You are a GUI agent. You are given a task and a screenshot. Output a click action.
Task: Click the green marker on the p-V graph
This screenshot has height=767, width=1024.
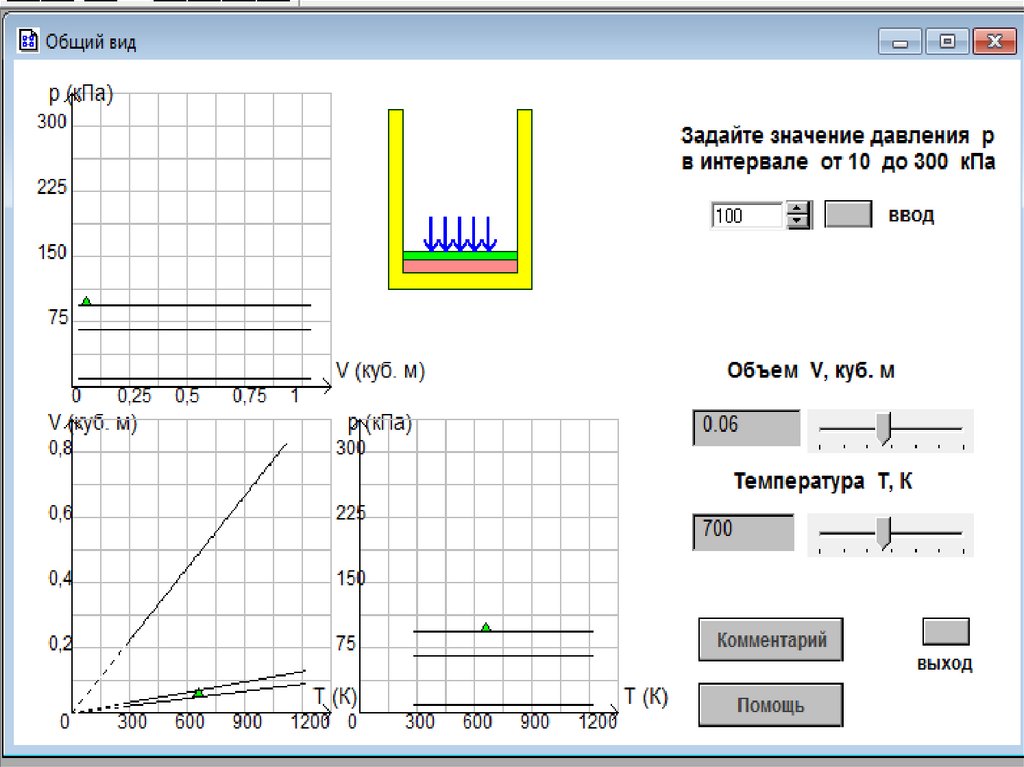(x=86, y=301)
